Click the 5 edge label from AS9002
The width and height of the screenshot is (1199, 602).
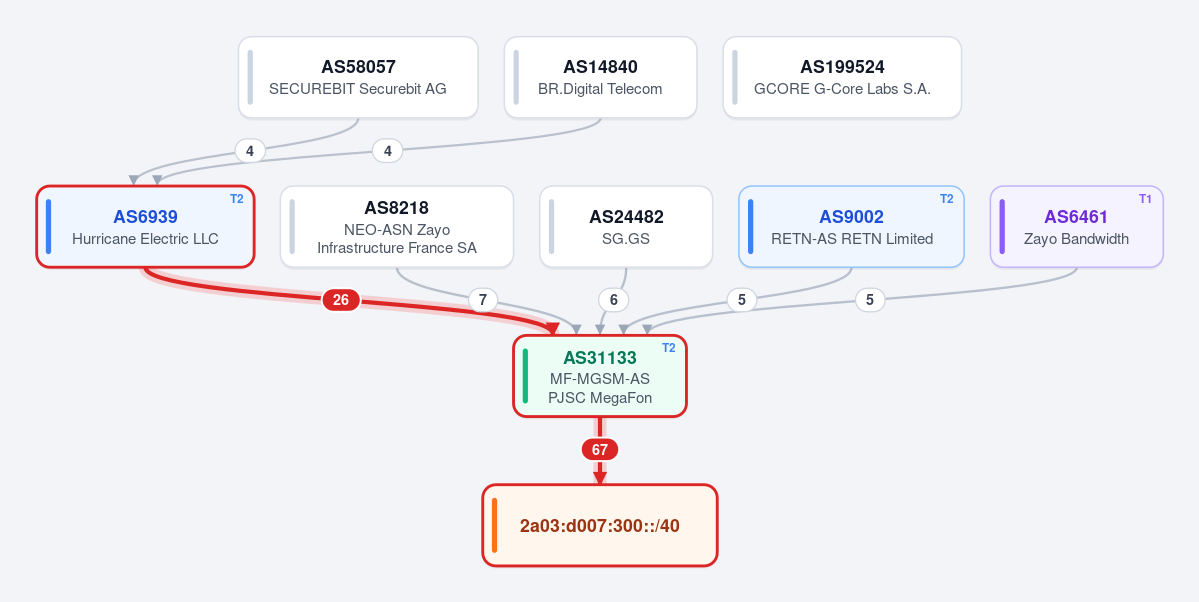point(741,301)
